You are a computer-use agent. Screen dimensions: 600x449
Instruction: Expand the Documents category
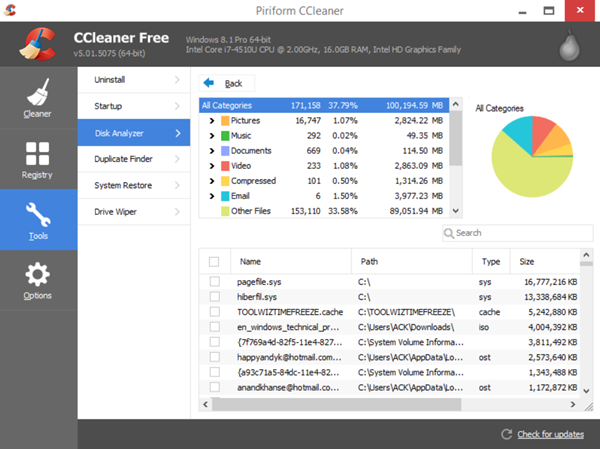[x=212, y=151]
